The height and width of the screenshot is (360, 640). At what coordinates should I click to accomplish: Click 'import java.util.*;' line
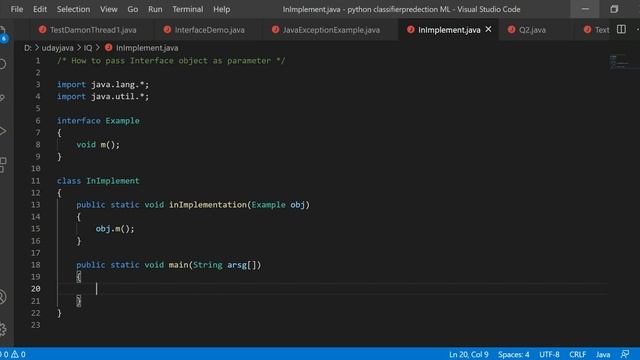tap(103, 96)
